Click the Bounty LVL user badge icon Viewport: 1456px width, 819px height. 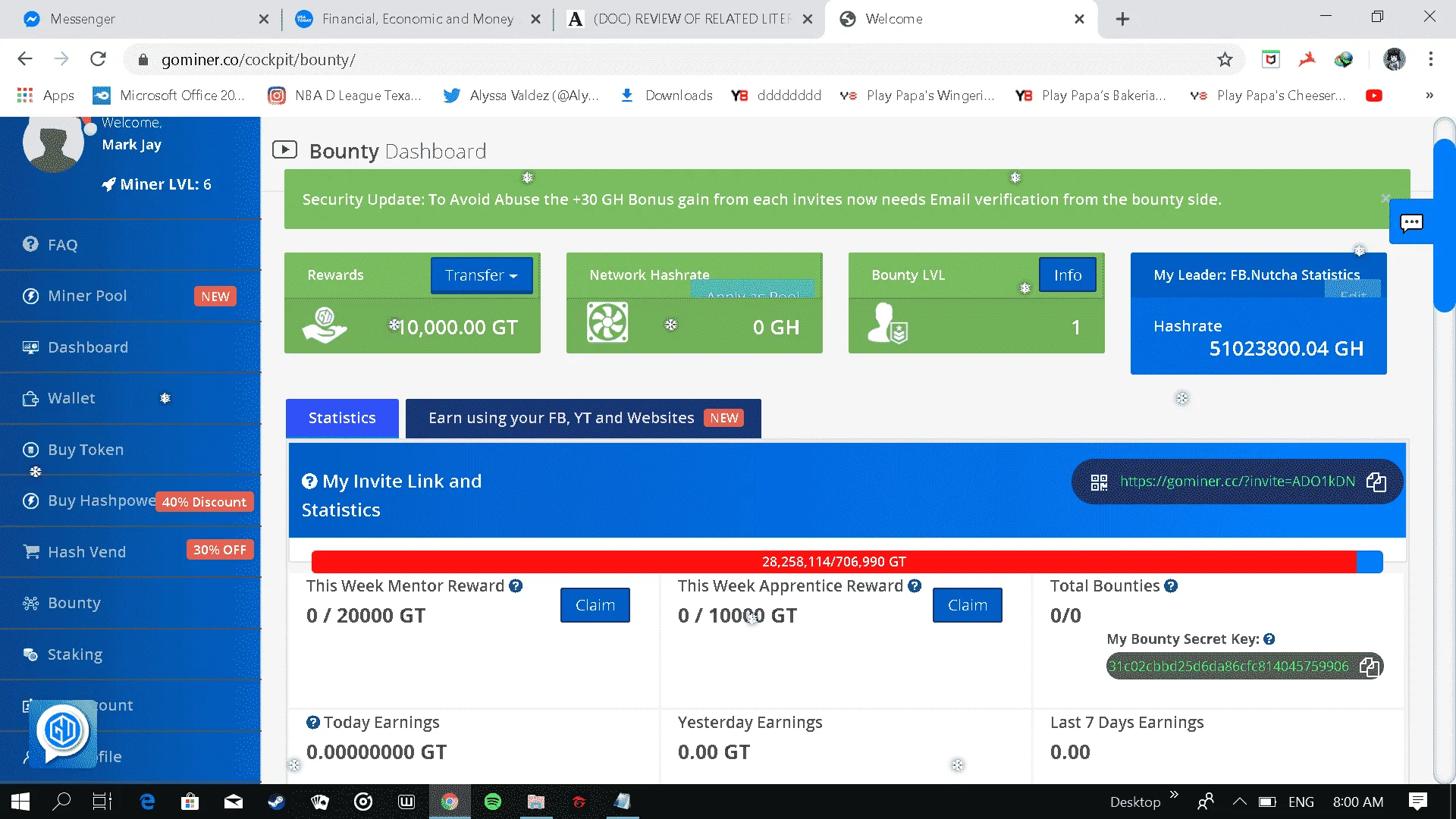pyautogui.click(x=888, y=324)
